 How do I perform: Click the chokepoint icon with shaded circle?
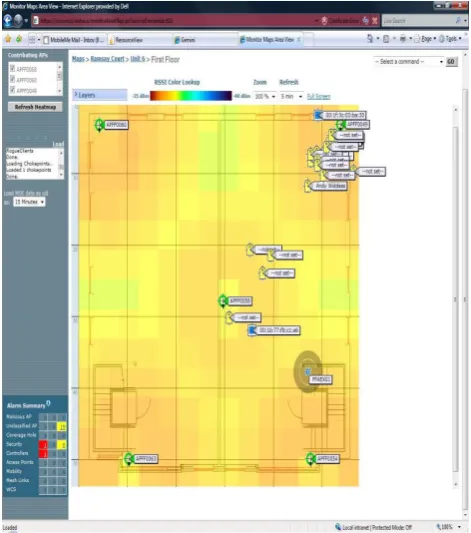pyautogui.click(x=308, y=372)
